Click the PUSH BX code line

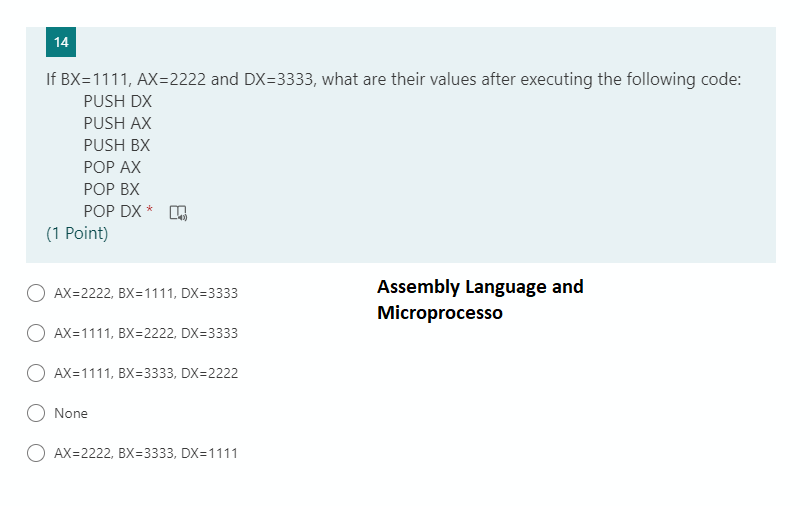pos(117,145)
